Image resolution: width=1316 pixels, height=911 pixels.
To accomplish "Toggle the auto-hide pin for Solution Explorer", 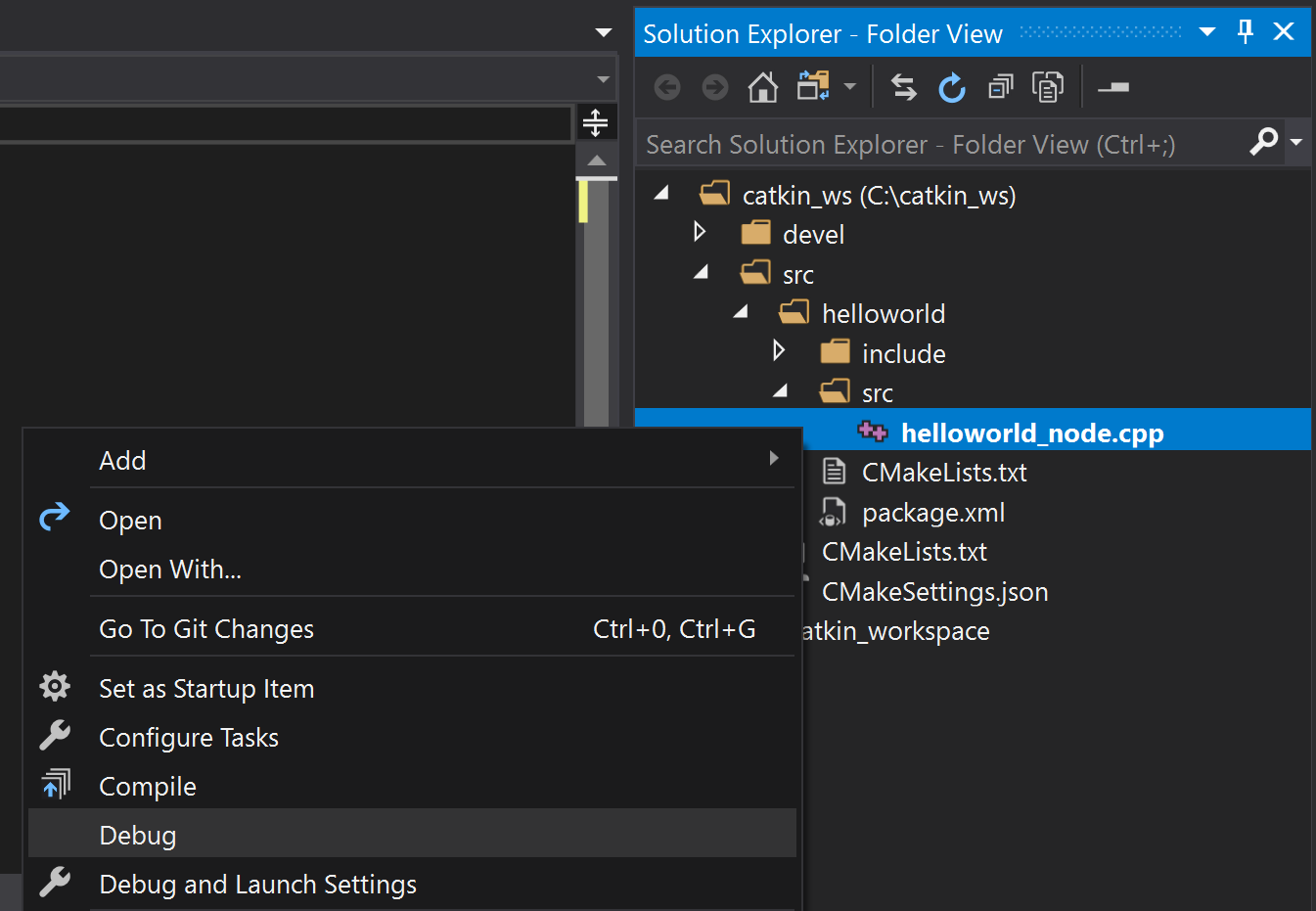I will pos(1246,32).
